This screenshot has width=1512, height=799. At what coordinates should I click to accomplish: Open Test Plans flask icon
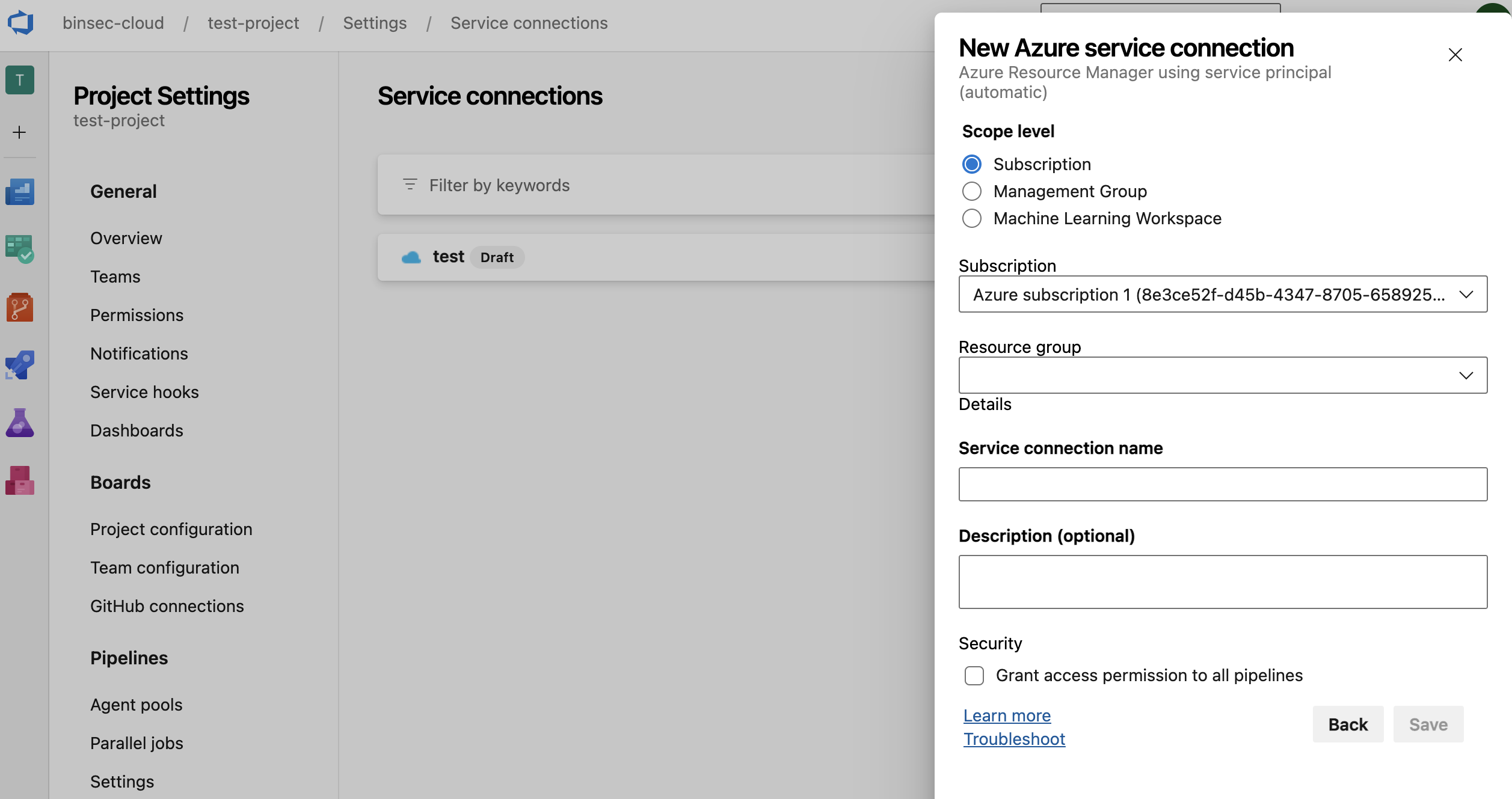click(20, 422)
